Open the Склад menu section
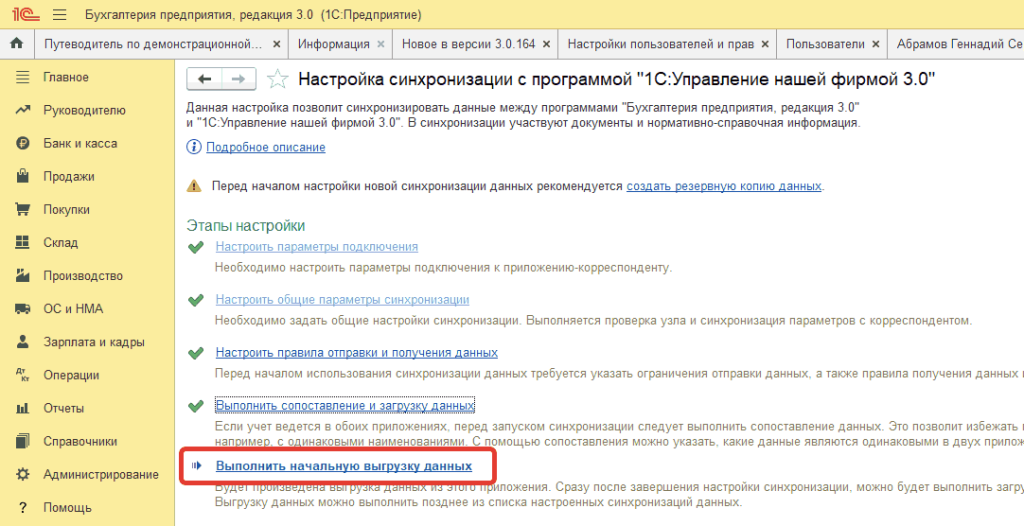The image size is (1024, 526). [61, 242]
